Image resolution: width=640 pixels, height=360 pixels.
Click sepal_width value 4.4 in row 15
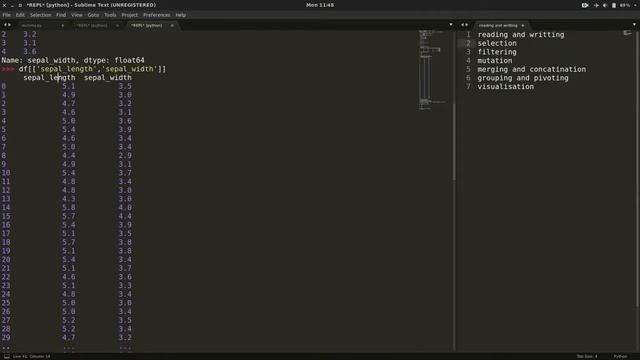pos(125,216)
